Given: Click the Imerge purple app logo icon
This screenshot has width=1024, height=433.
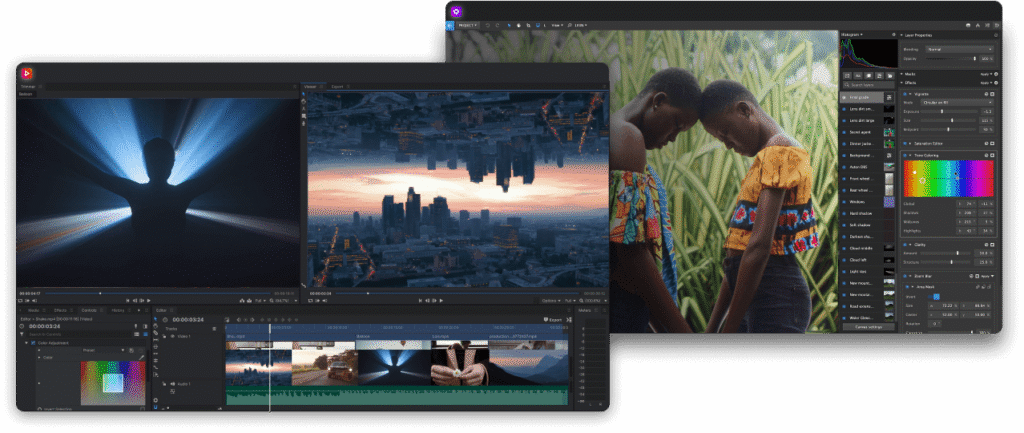Looking at the screenshot, I should tap(456, 12).
